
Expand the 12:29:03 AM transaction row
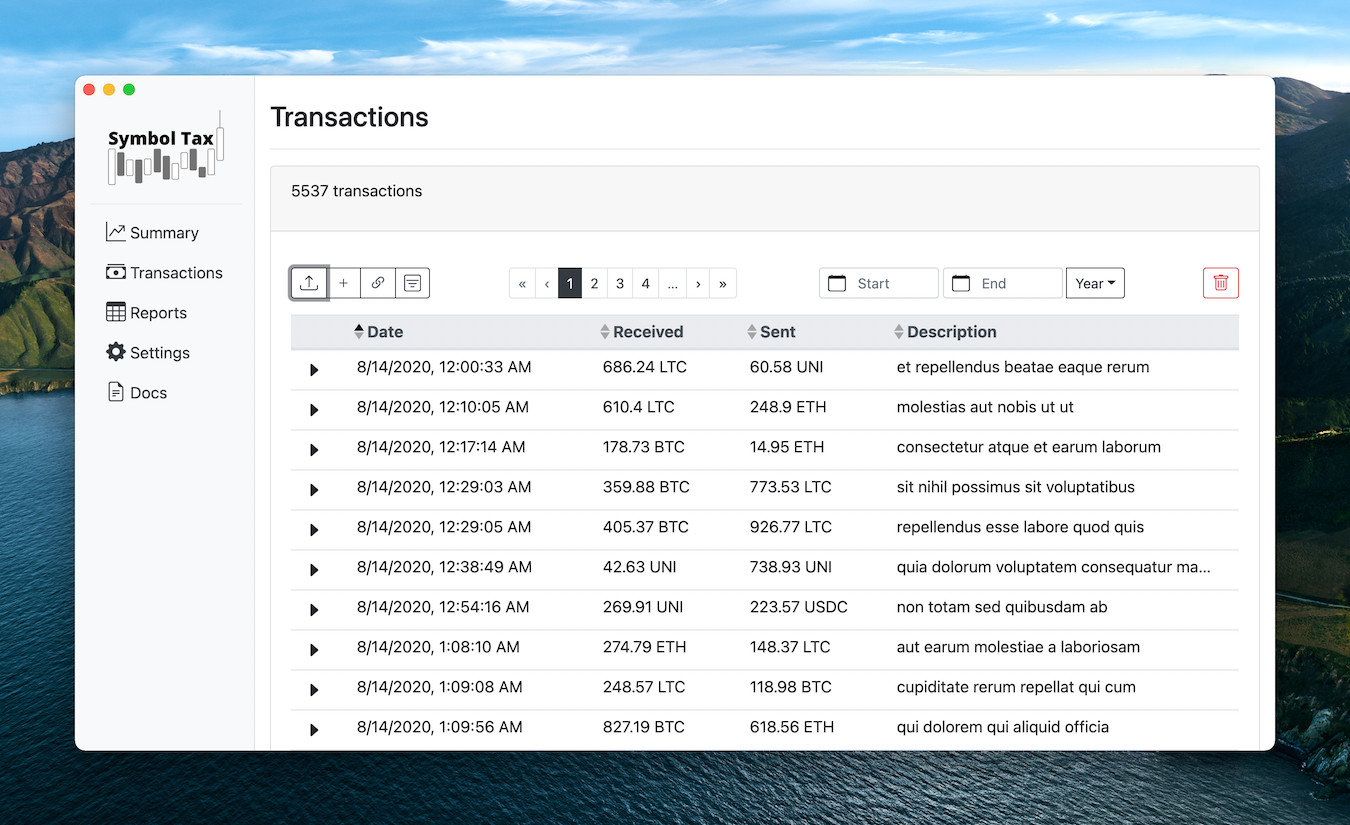(x=314, y=490)
